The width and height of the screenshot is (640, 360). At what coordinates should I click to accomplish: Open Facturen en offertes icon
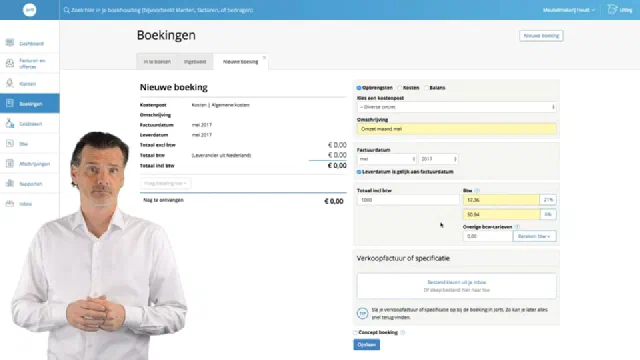coord(10,63)
